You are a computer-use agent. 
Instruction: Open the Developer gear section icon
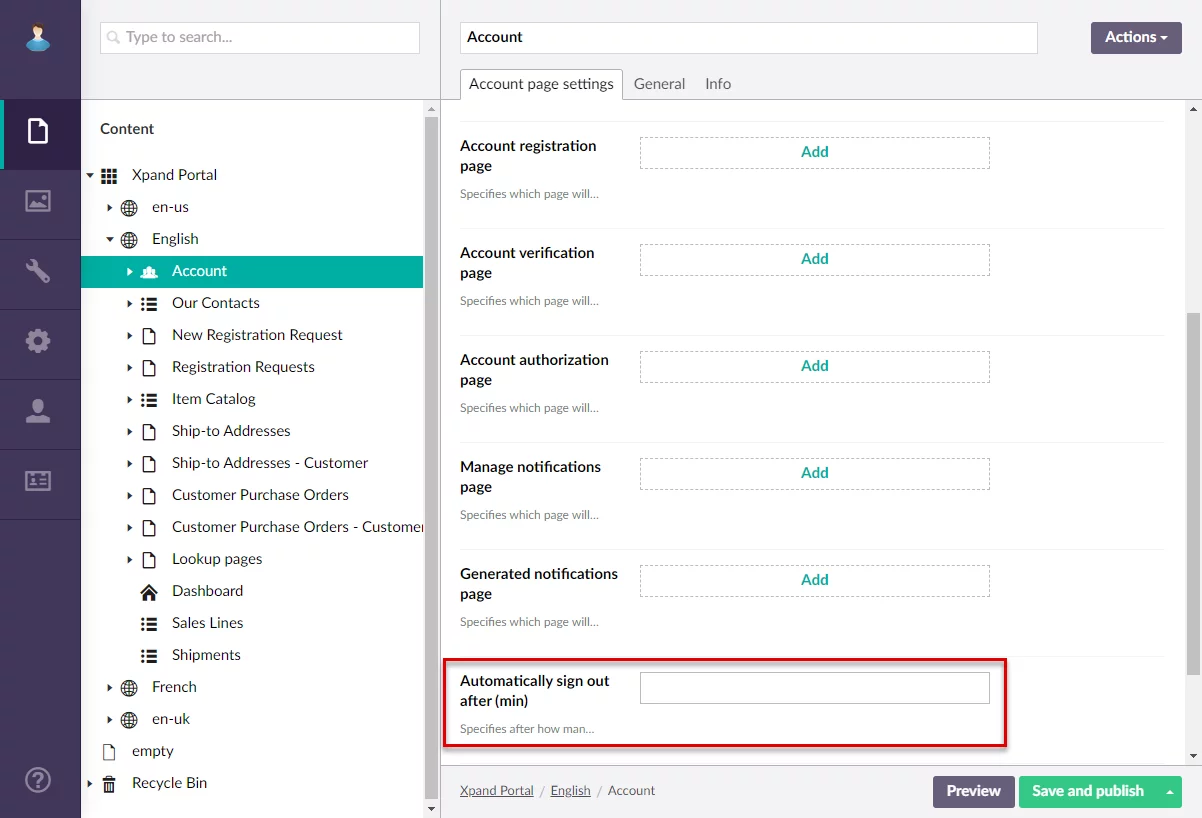click(x=38, y=341)
